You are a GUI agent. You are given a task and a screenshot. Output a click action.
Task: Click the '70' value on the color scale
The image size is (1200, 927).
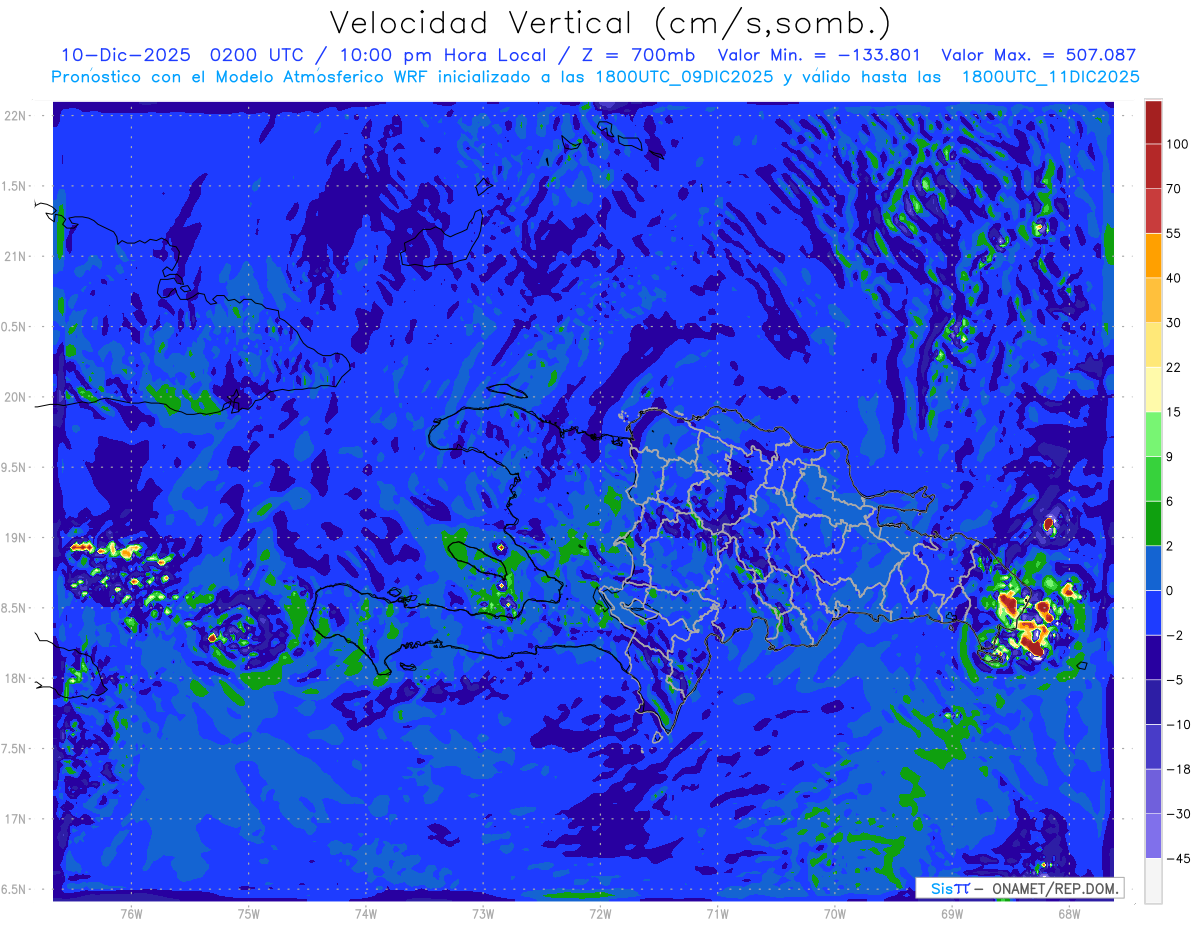tap(1174, 188)
